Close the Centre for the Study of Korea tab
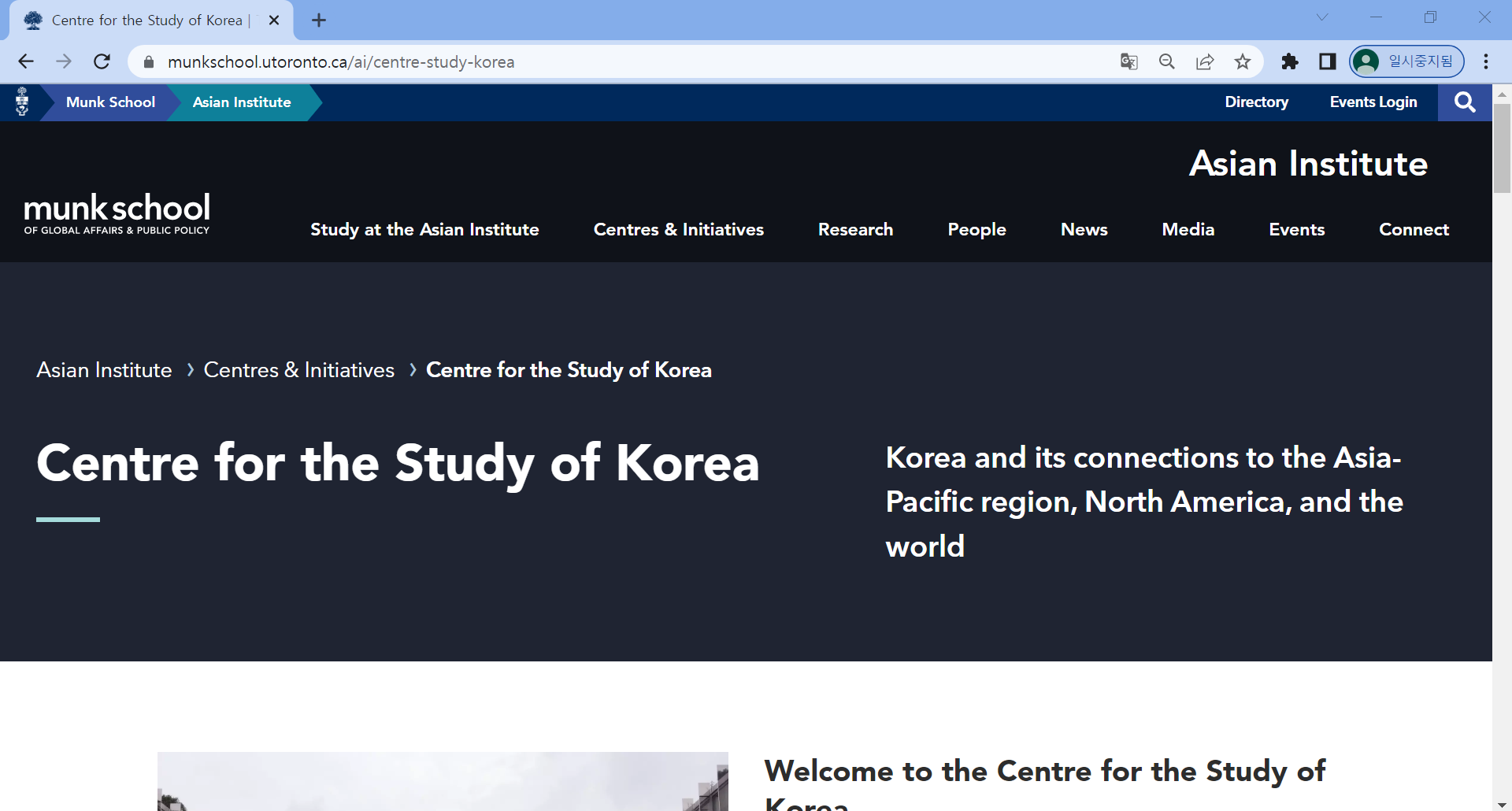 pos(274,20)
